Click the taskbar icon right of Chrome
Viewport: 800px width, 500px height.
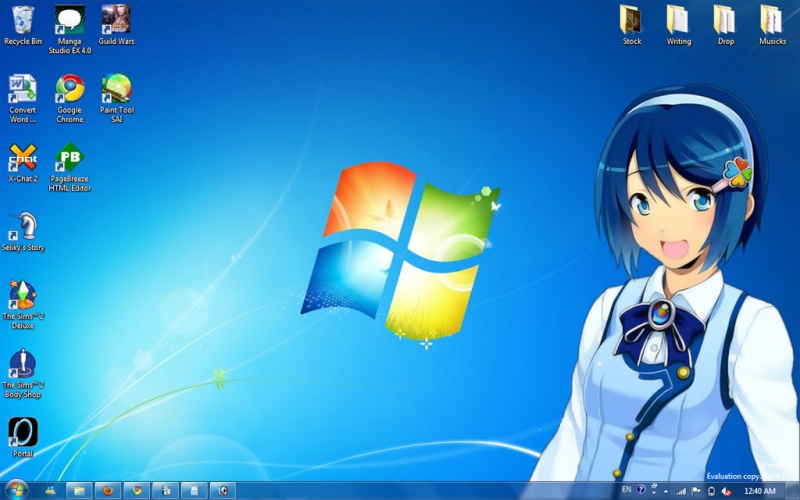(165, 491)
